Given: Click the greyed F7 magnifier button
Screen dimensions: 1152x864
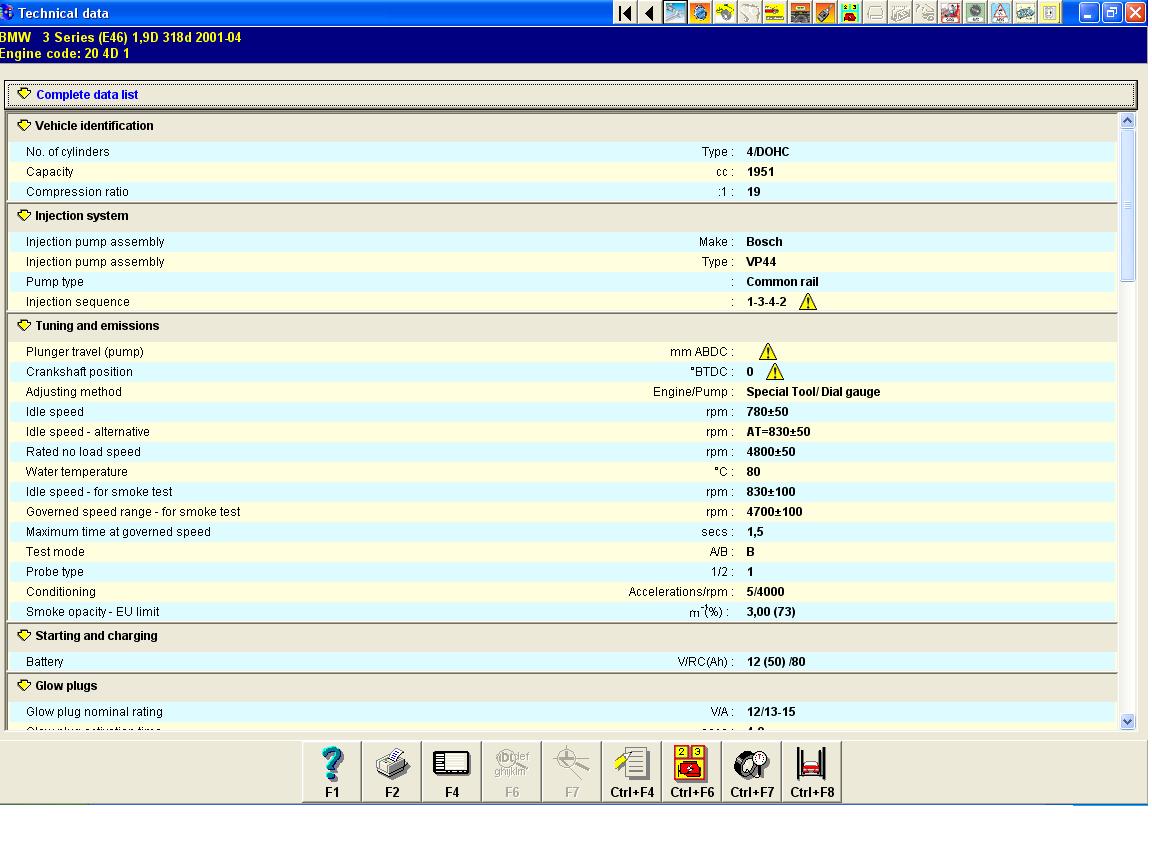Looking at the screenshot, I should click(x=572, y=771).
